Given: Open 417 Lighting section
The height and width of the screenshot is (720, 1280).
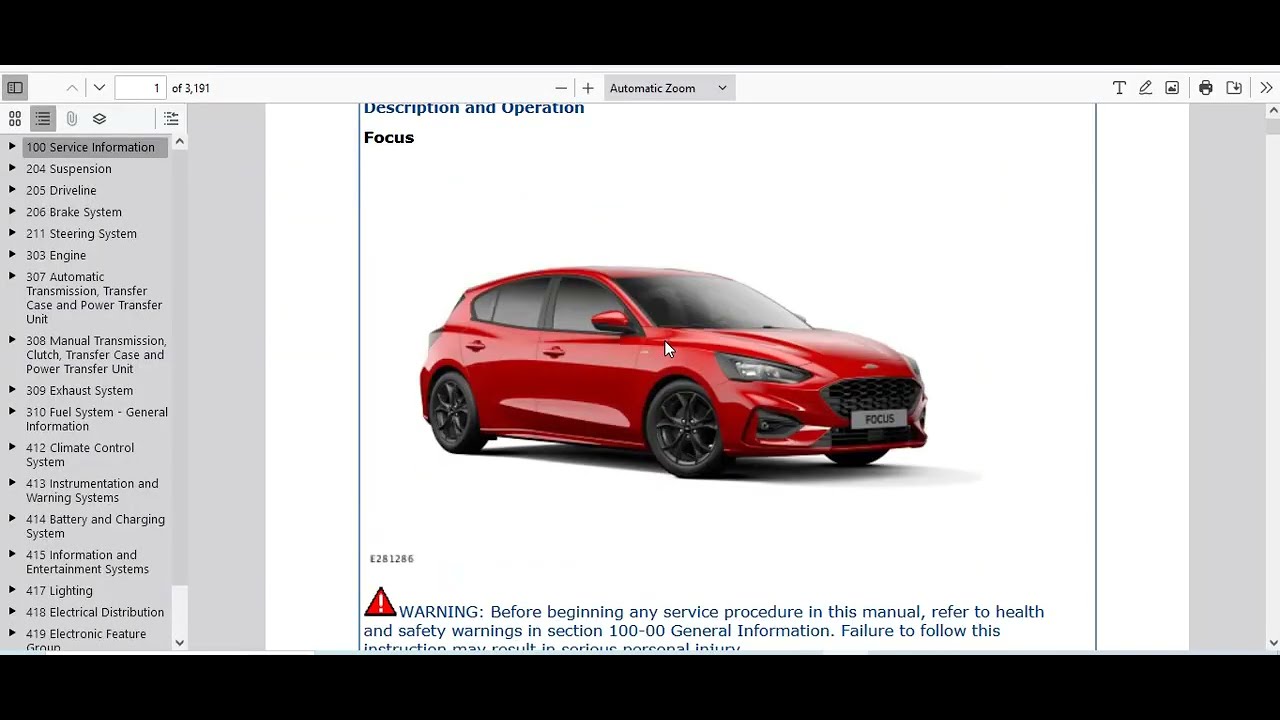Looking at the screenshot, I should coord(59,591).
